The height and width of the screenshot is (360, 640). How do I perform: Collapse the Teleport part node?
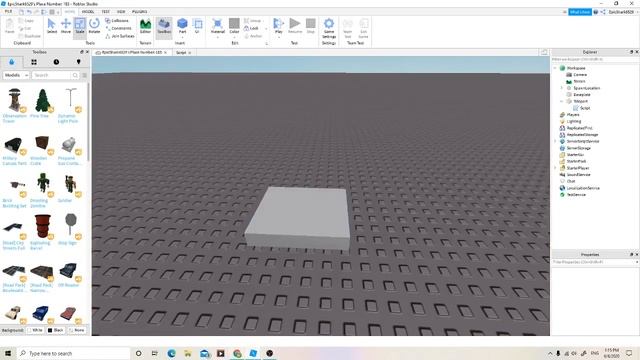(x=562, y=101)
